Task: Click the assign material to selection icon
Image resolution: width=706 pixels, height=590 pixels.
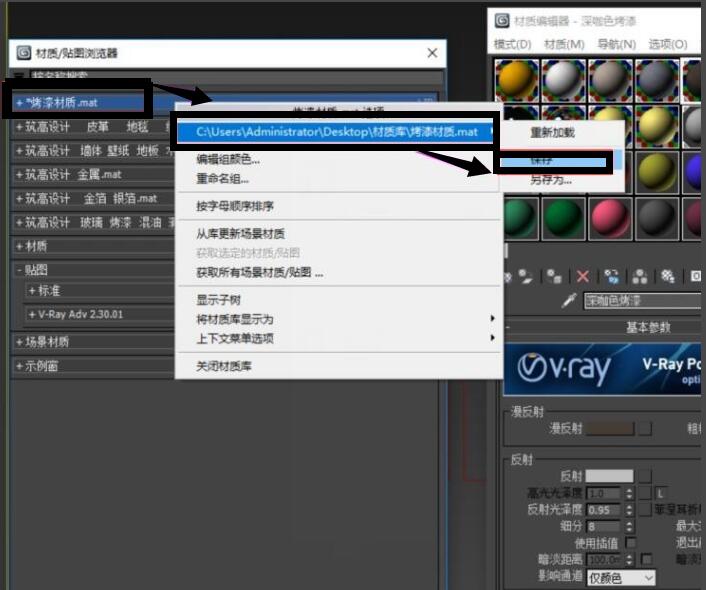Action: 554,276
